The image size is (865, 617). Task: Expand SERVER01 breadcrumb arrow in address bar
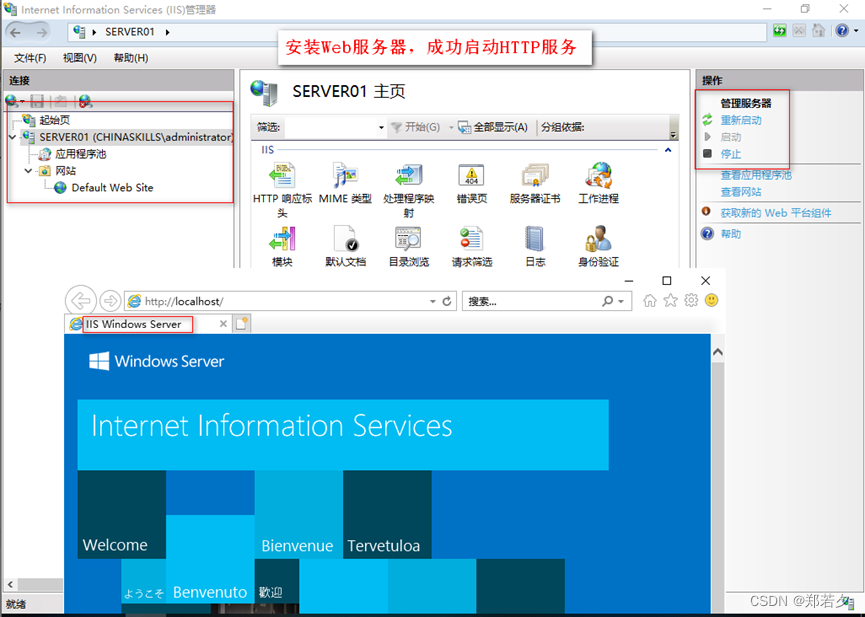tap(167, 33)
